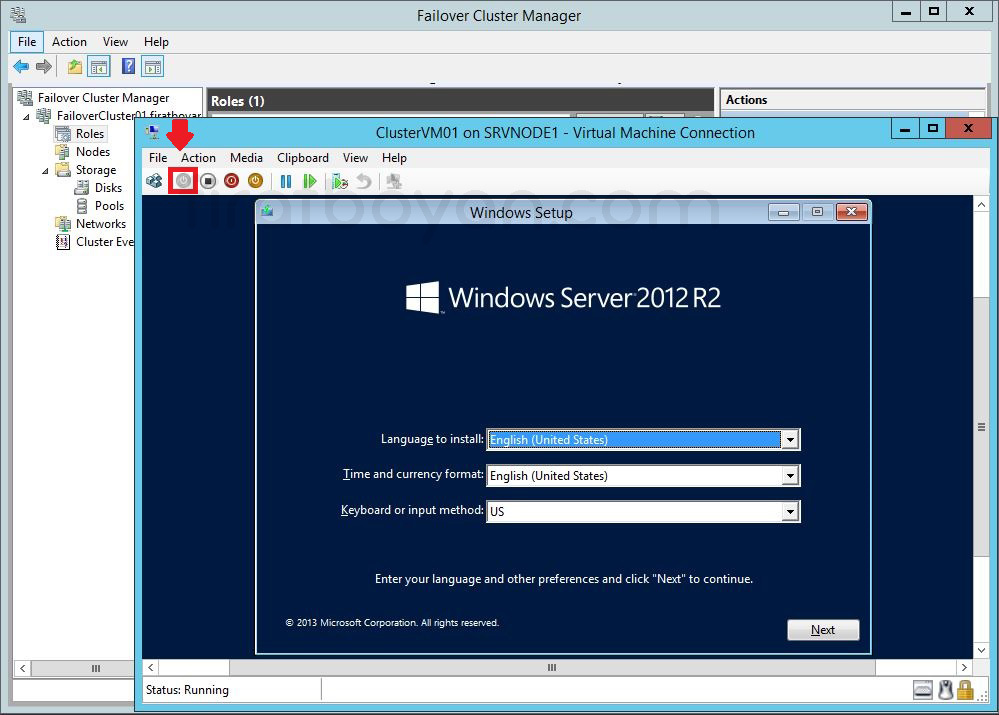Image resolution: width=999 pixels, height=715 pixels.
Task: Click the Enhanced Session toolbar icon
Action: pos(394,182)
